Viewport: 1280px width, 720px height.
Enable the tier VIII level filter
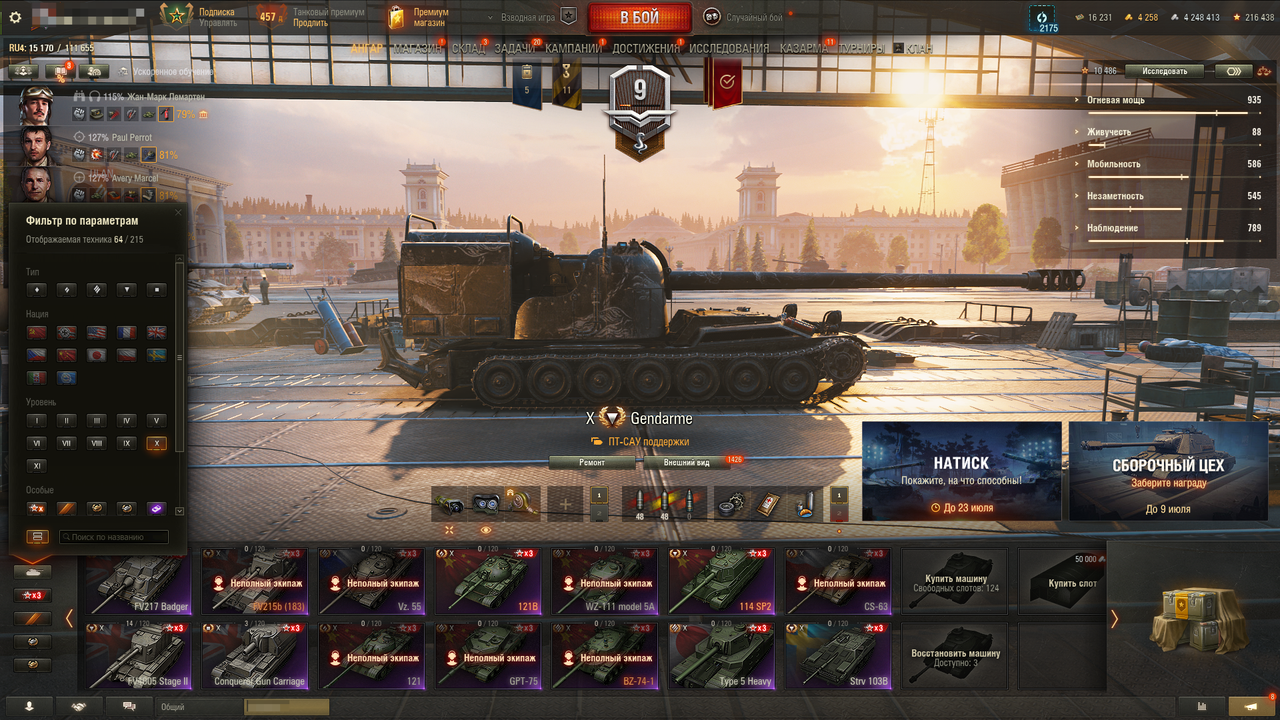coord(97,443)
